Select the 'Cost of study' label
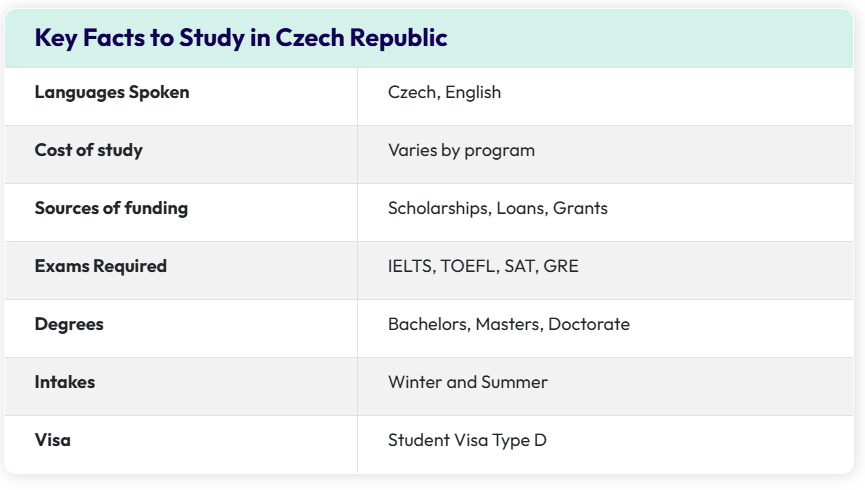The height and width of the screenshot is (490, 865). click(x=89, y=150)
